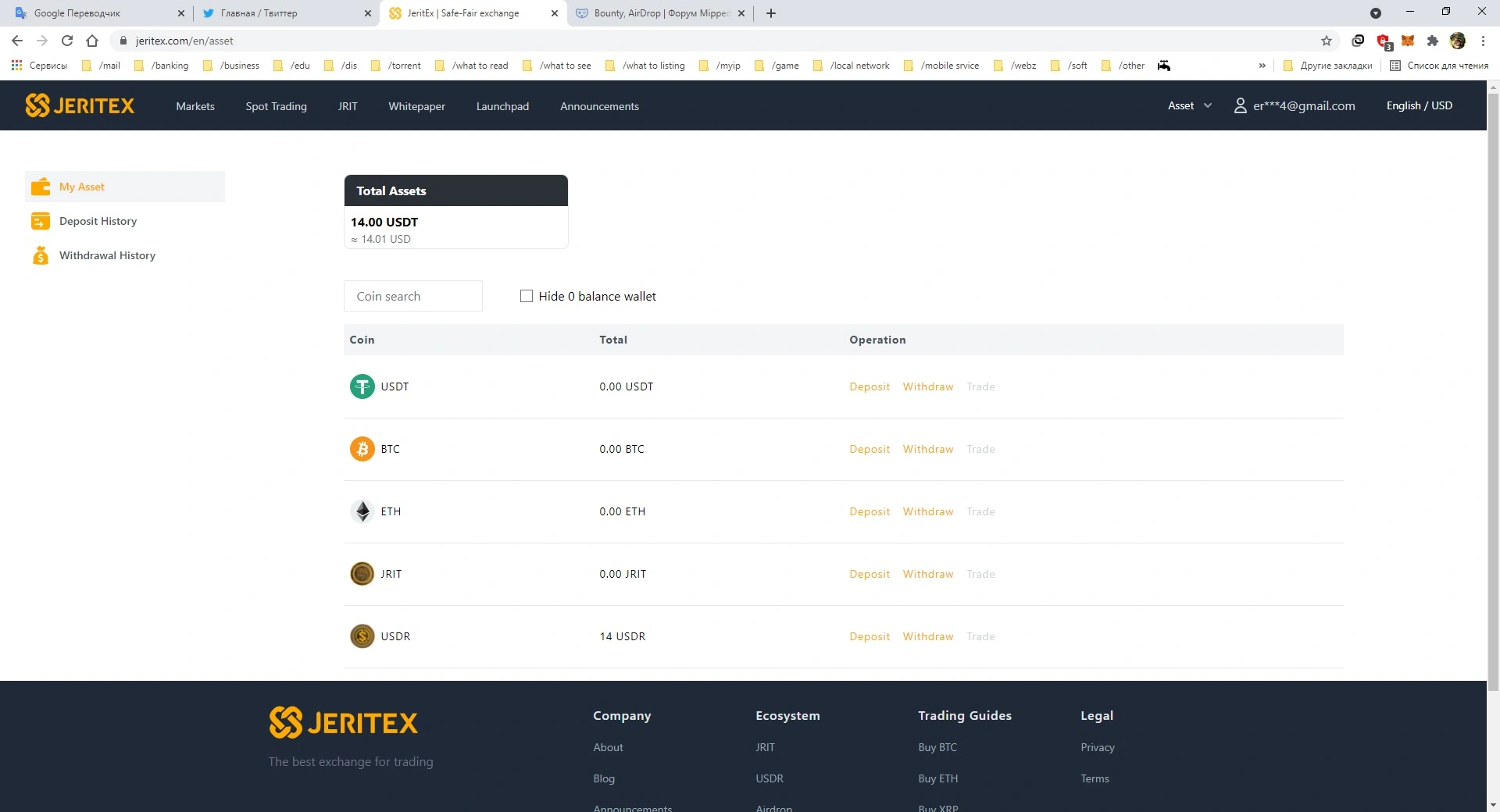Open the Announcements menu item
Screen dimensions: 1500x812
[x=600, y=106]
